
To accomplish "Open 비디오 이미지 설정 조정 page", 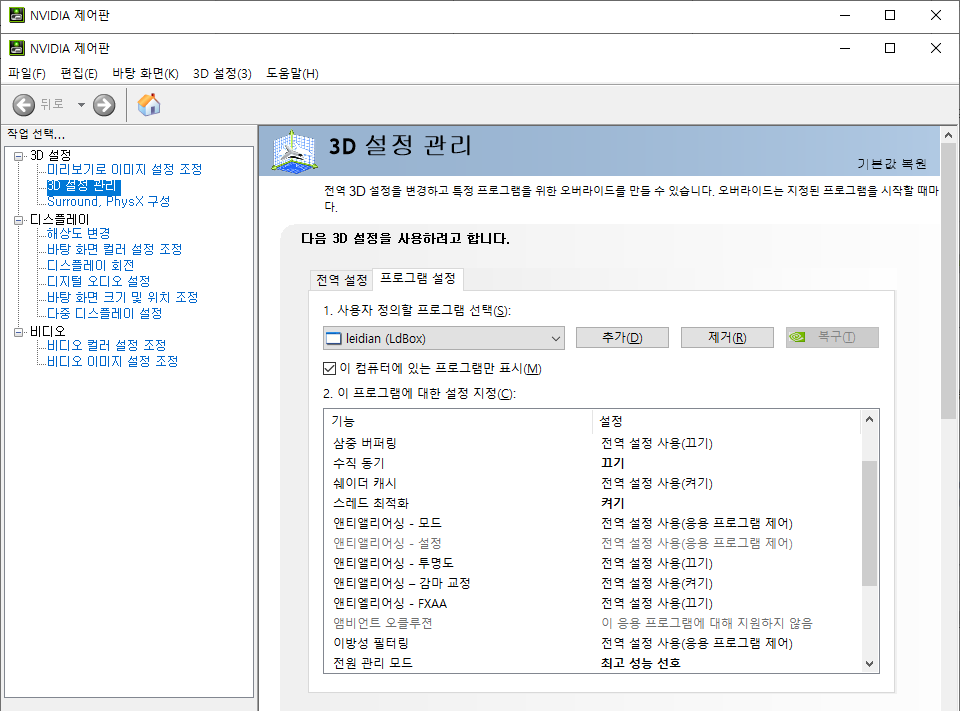I will [113, 361].
